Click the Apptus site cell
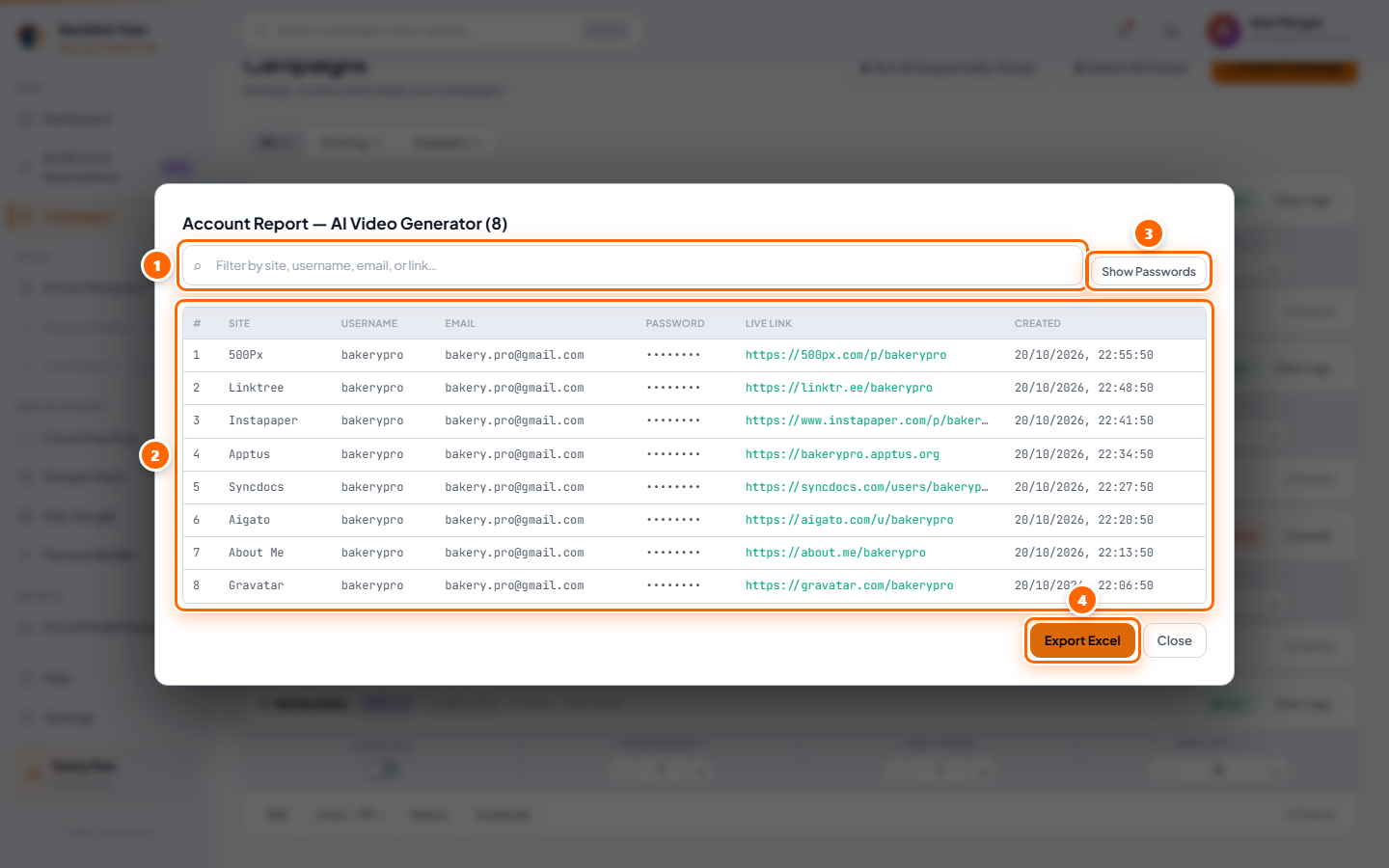The width and height of the screenshot is (1389, 868). (x=249, y=454)
